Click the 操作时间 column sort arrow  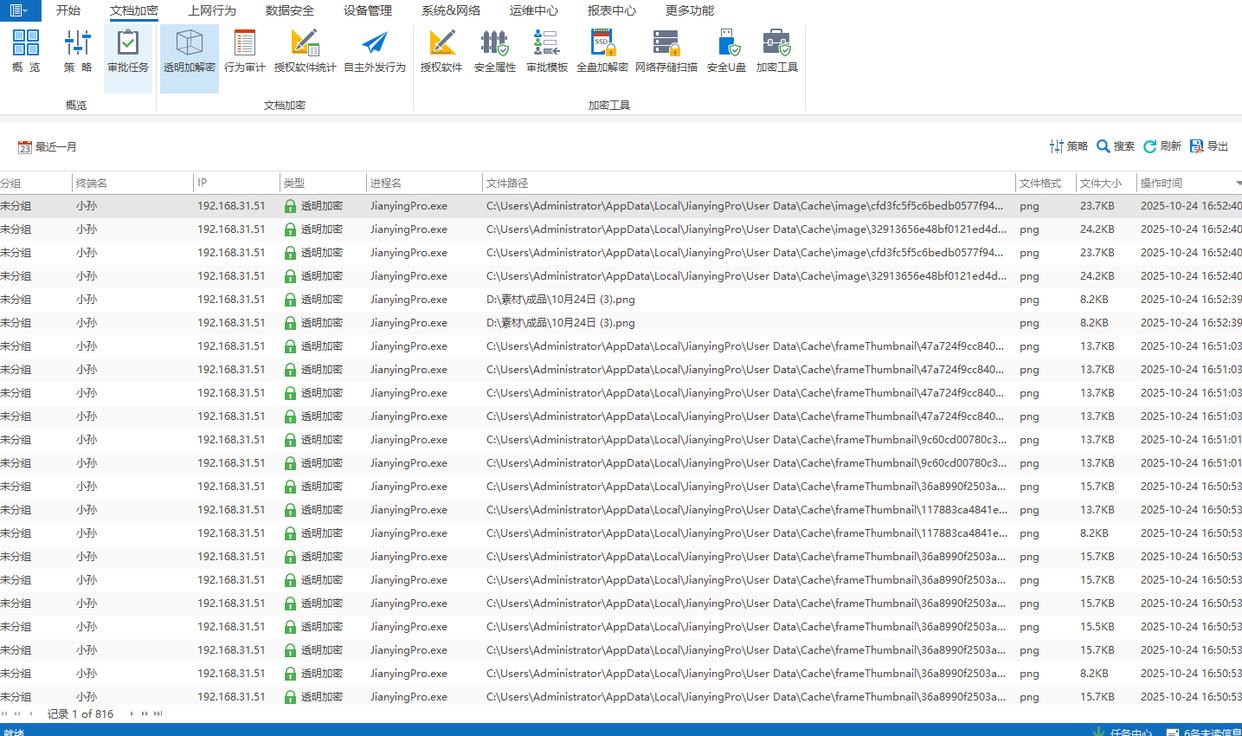(1238, 184)
